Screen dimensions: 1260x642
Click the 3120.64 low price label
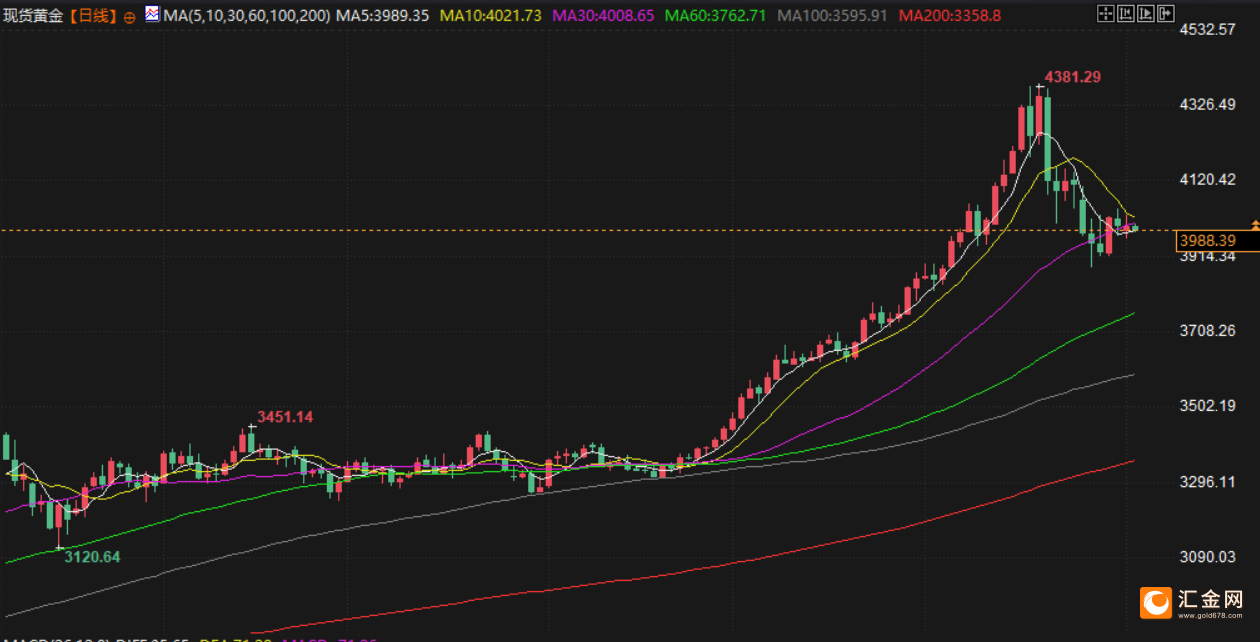(x=92, y=557)
